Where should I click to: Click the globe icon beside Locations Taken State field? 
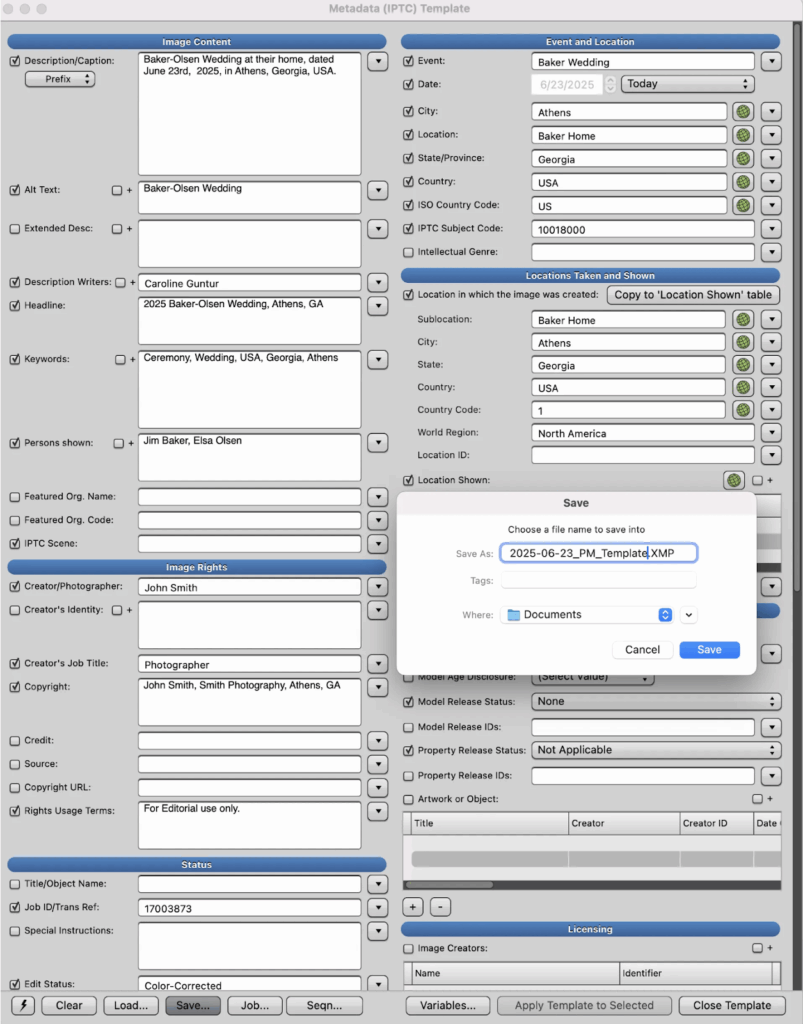click(x=743, y=365)
